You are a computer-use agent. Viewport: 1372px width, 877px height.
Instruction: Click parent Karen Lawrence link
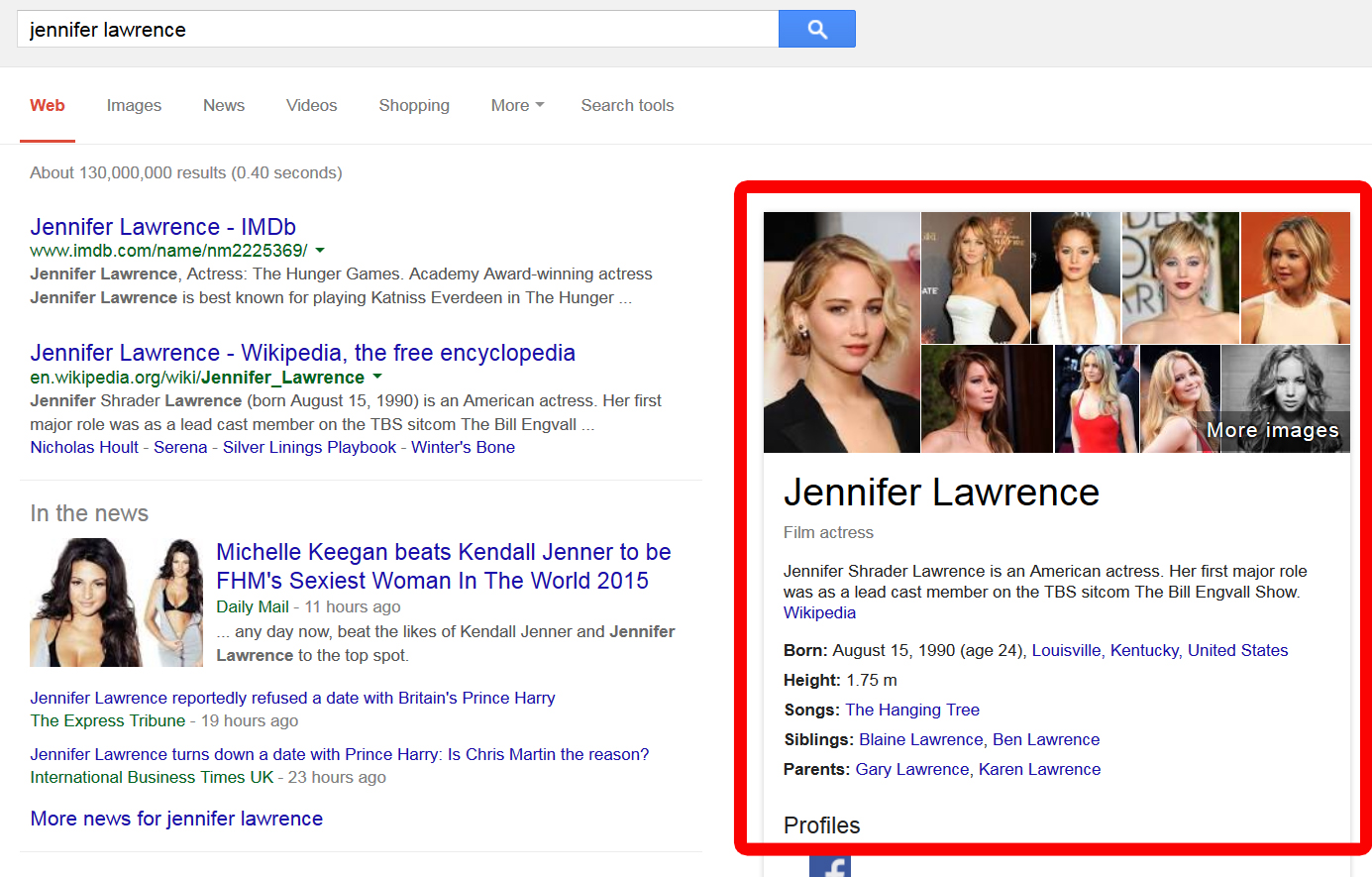pos(1040,769)
